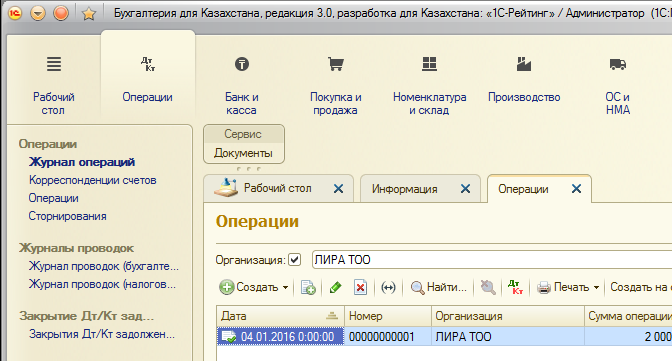Sort by the Номер column header
The image size is (672, 361).
click(x=388, y=316)
